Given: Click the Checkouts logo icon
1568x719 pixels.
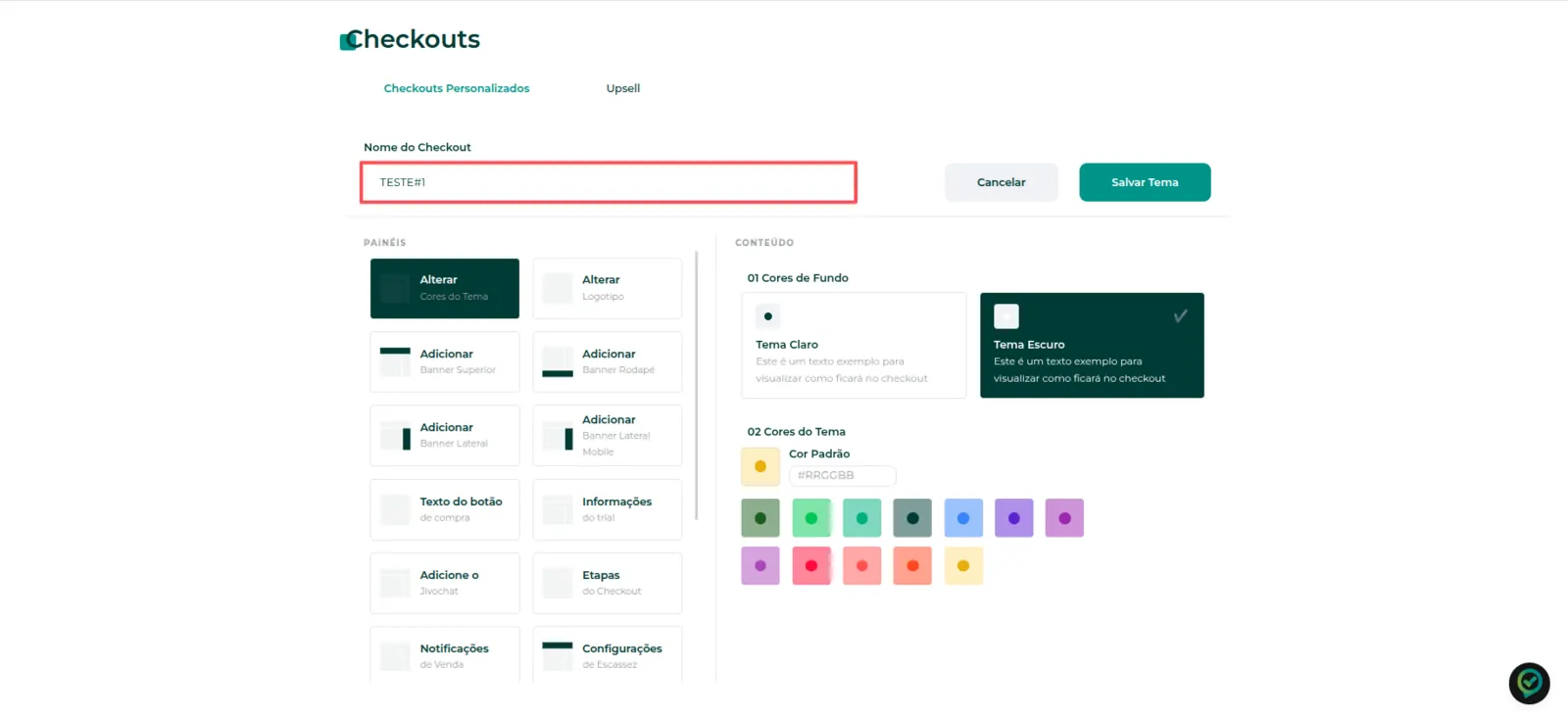Looking at the screenshot, I should pos(347,41).
